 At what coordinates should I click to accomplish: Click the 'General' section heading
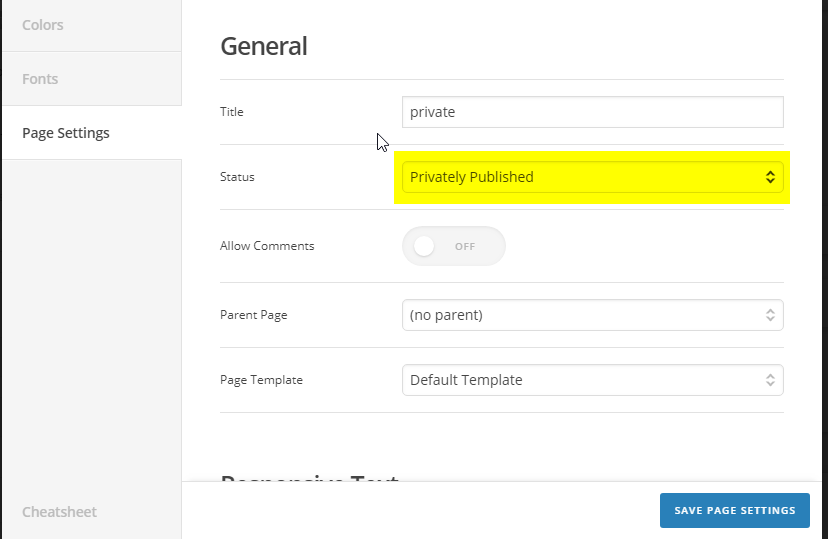[263, 46]
